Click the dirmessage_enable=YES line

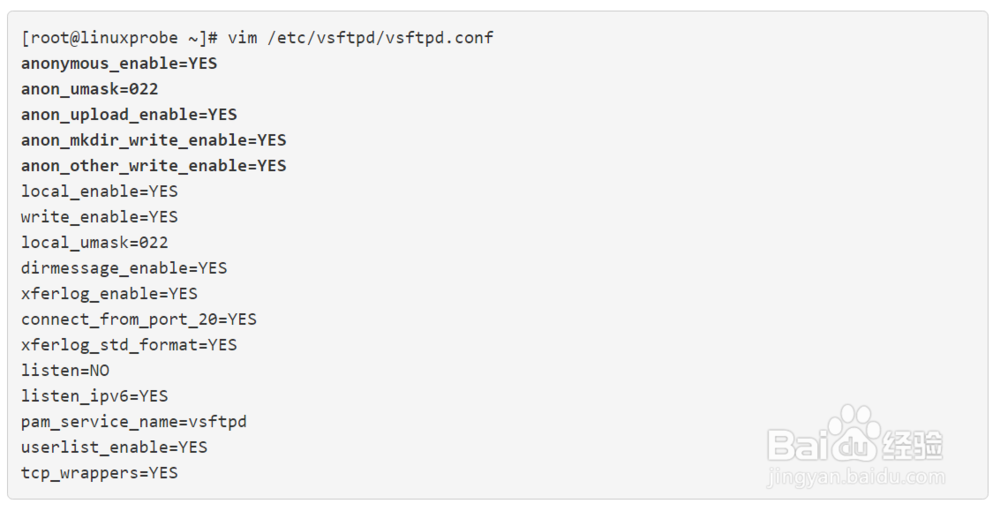(x=124, y=268)
